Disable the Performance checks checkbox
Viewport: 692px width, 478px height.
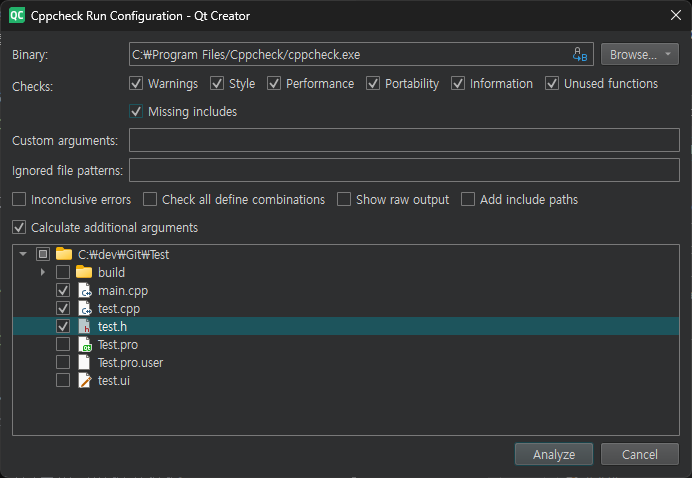tap(274, 83)
